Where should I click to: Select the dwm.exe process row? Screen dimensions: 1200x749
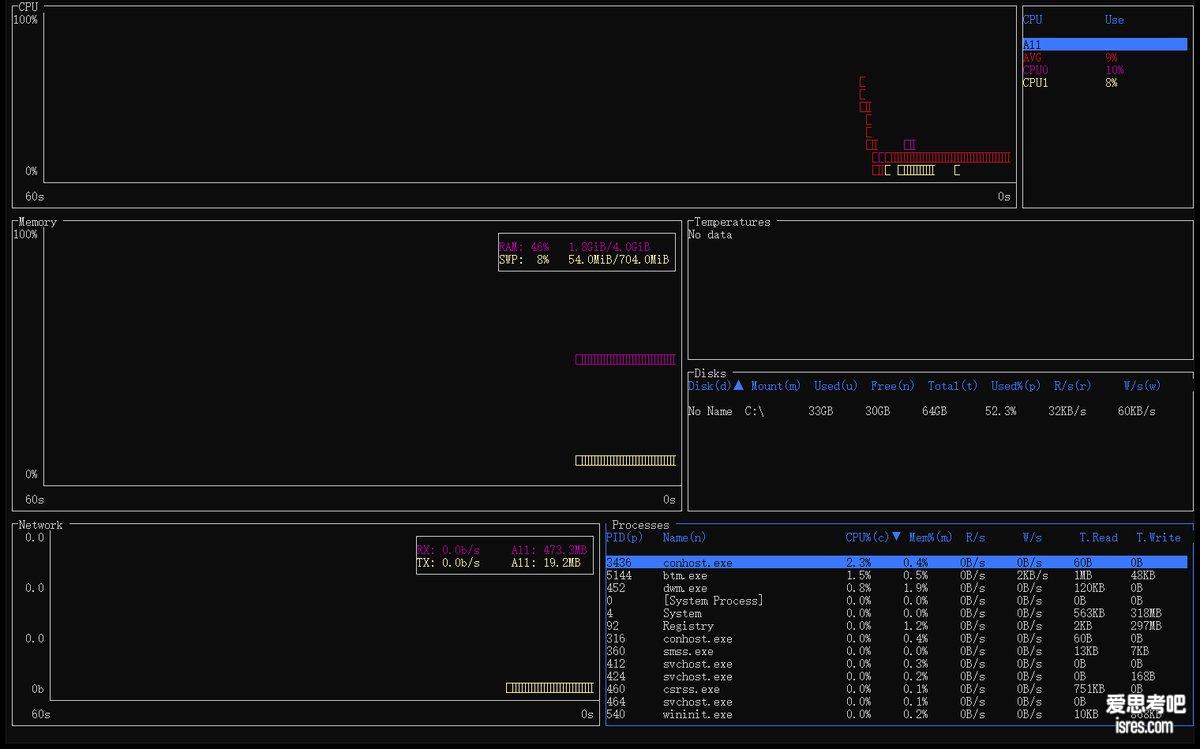(896, 588)
